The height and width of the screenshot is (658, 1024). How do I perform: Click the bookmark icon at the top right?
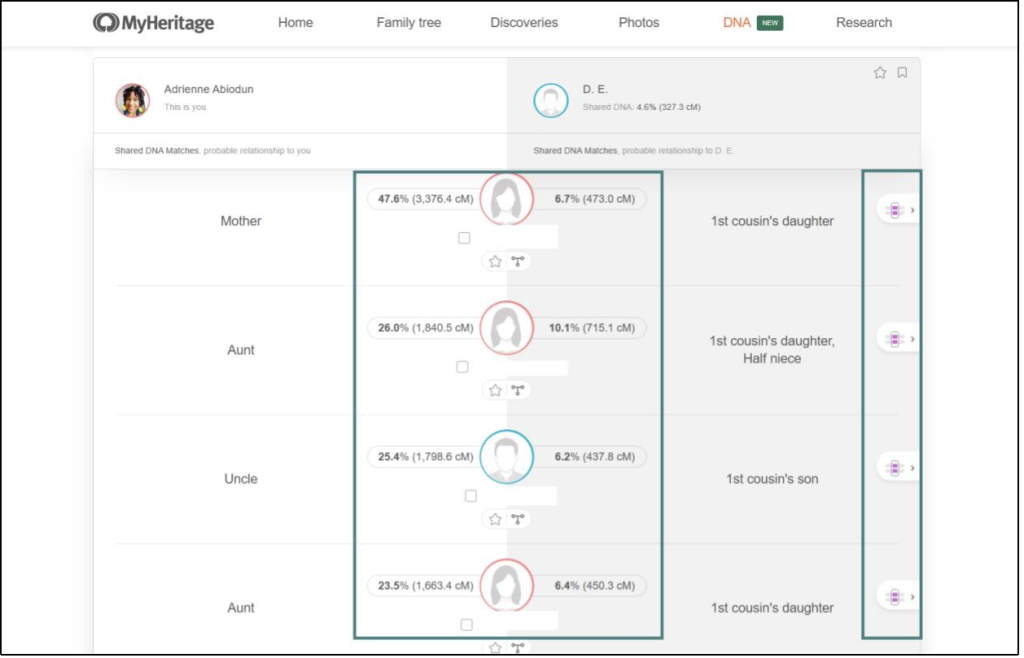pyautogui.click(x=903, y=72)
